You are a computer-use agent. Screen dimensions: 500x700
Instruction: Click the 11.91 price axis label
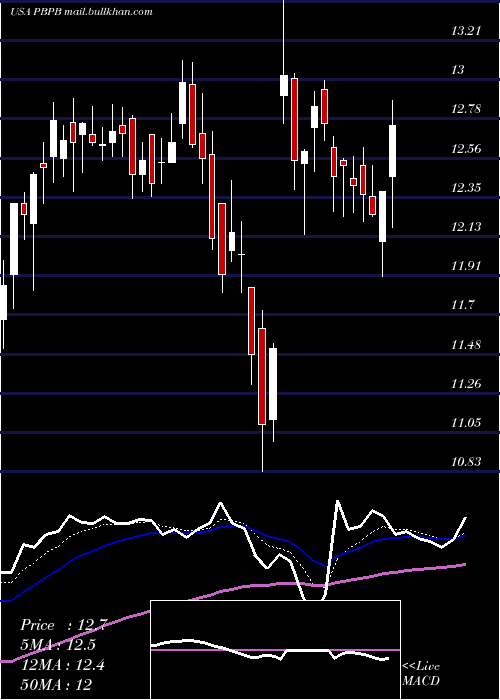(x=466, y=266)
